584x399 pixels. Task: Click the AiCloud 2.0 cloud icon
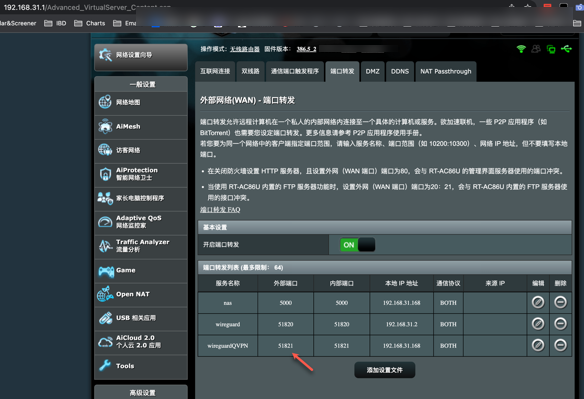[105, 342]
